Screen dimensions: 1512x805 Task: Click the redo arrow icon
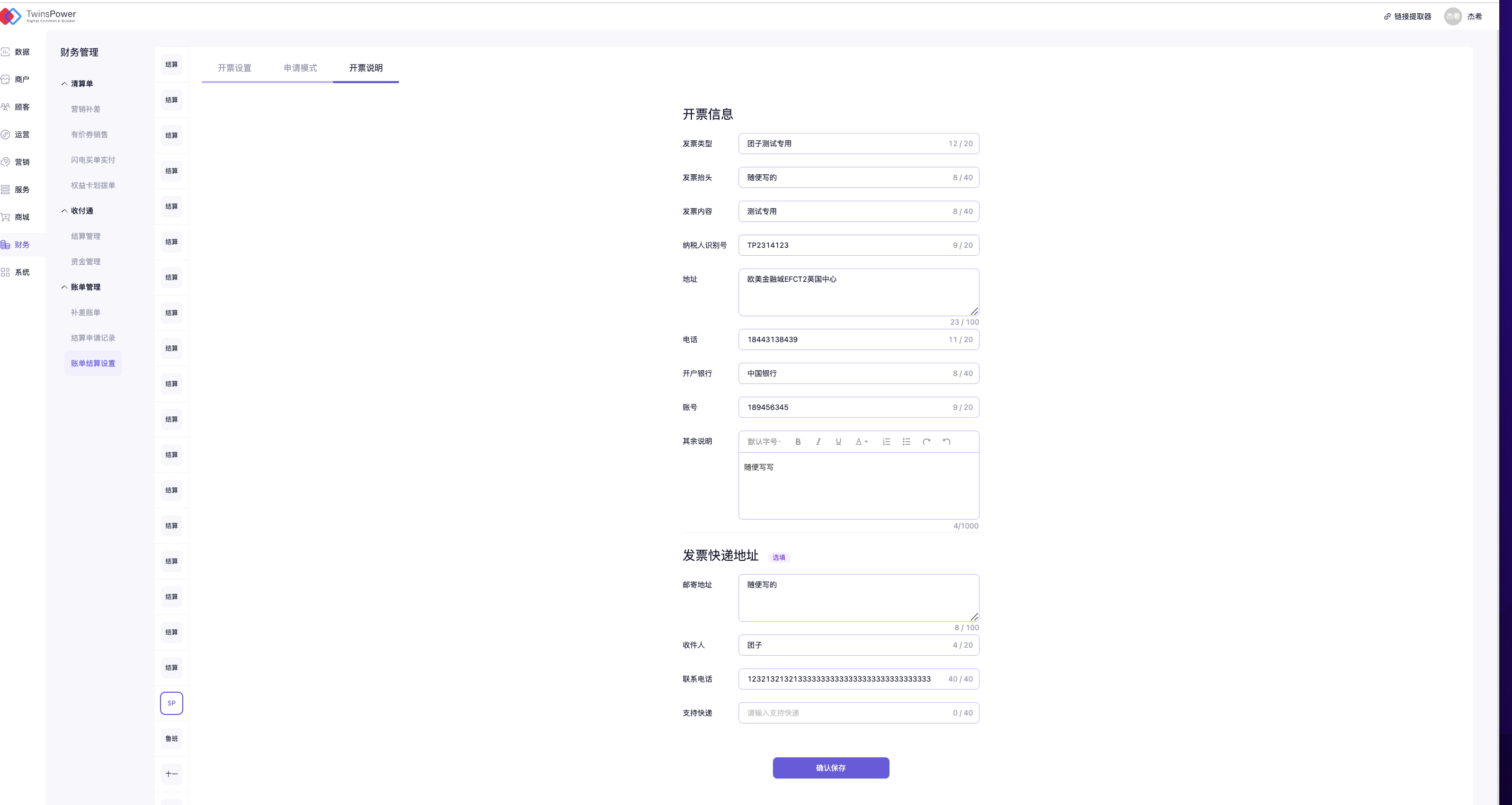click(x=926, y=442)
